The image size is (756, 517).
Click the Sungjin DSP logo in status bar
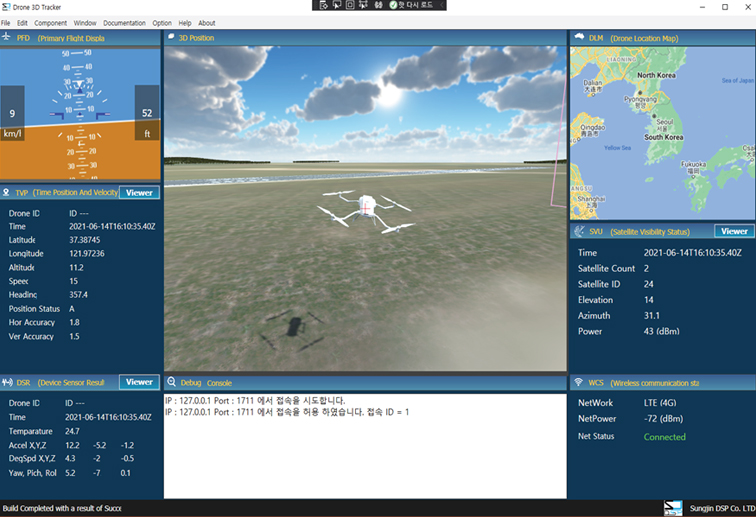click(x=673, y=508)
